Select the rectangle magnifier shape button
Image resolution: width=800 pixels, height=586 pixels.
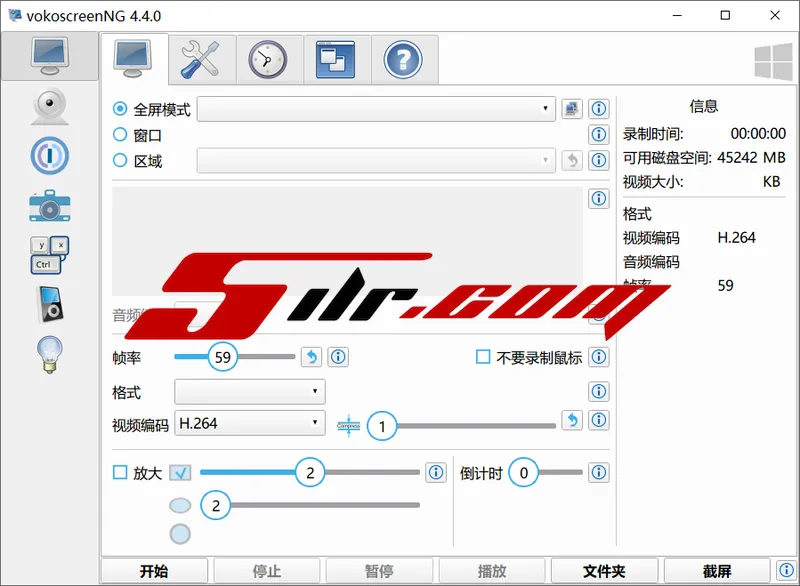pyautogui.click(x=180, y=473)
